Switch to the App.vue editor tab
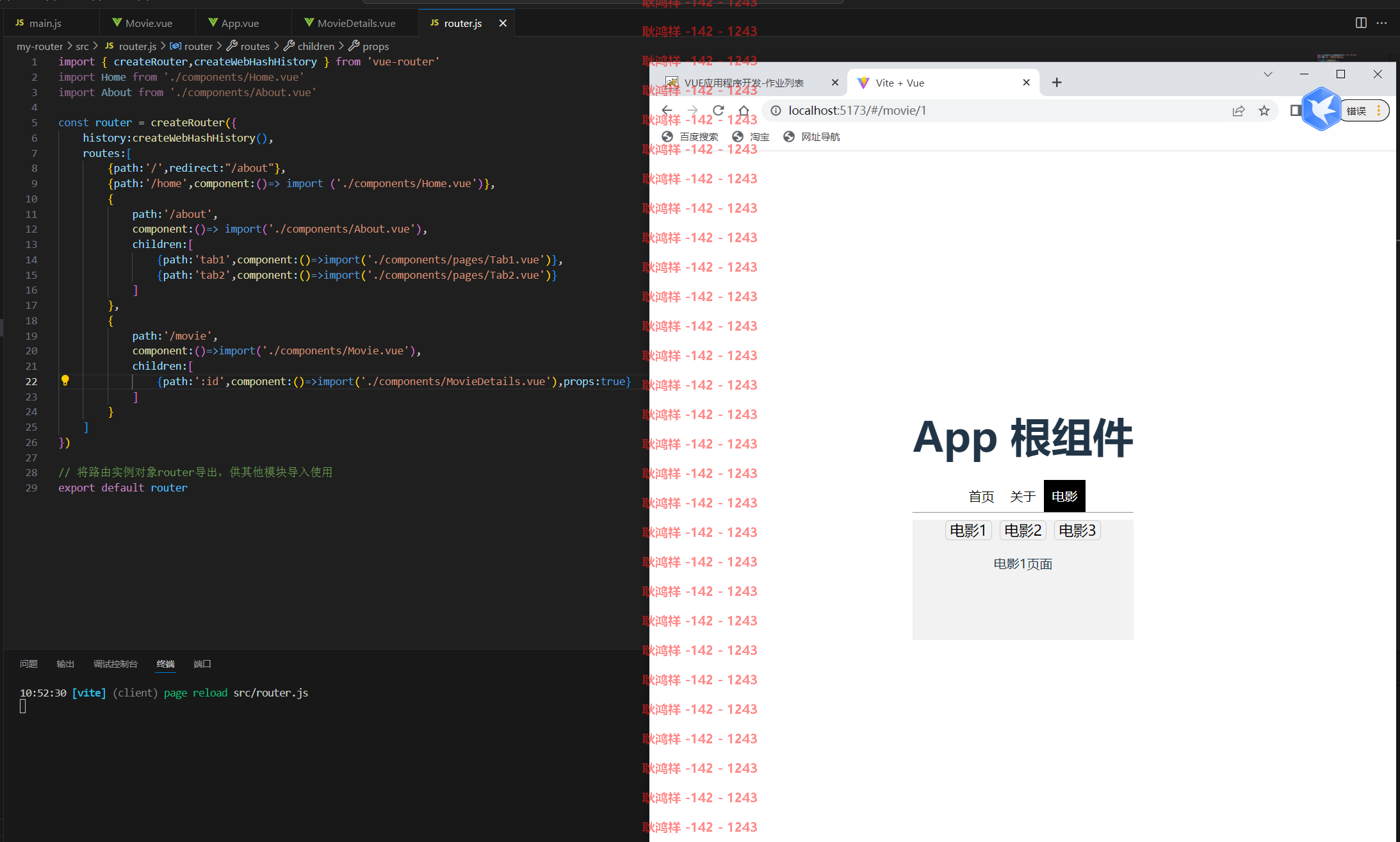The image size is (1400, 842). tap(240, 23)
